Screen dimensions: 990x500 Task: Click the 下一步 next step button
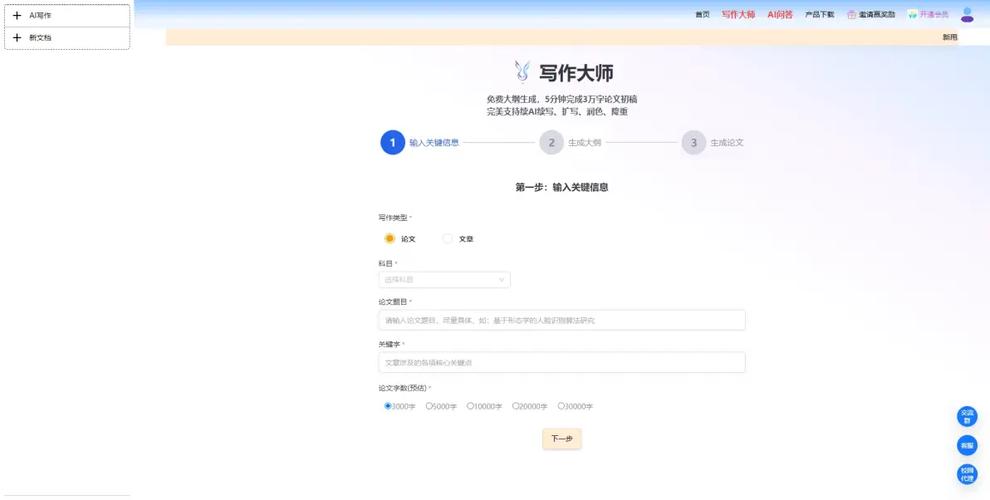(562, 439)
